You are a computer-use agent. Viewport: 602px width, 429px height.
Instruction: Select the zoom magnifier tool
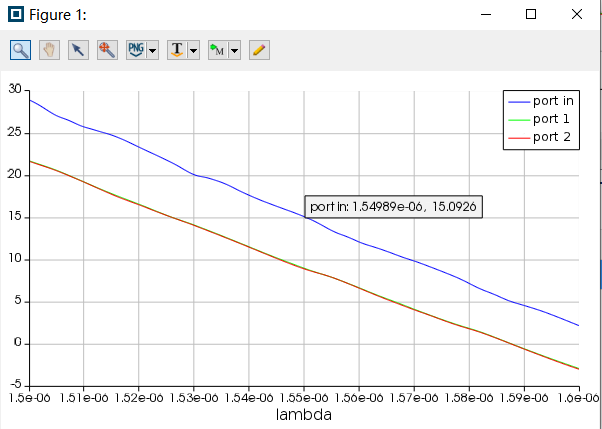point(21,50)
